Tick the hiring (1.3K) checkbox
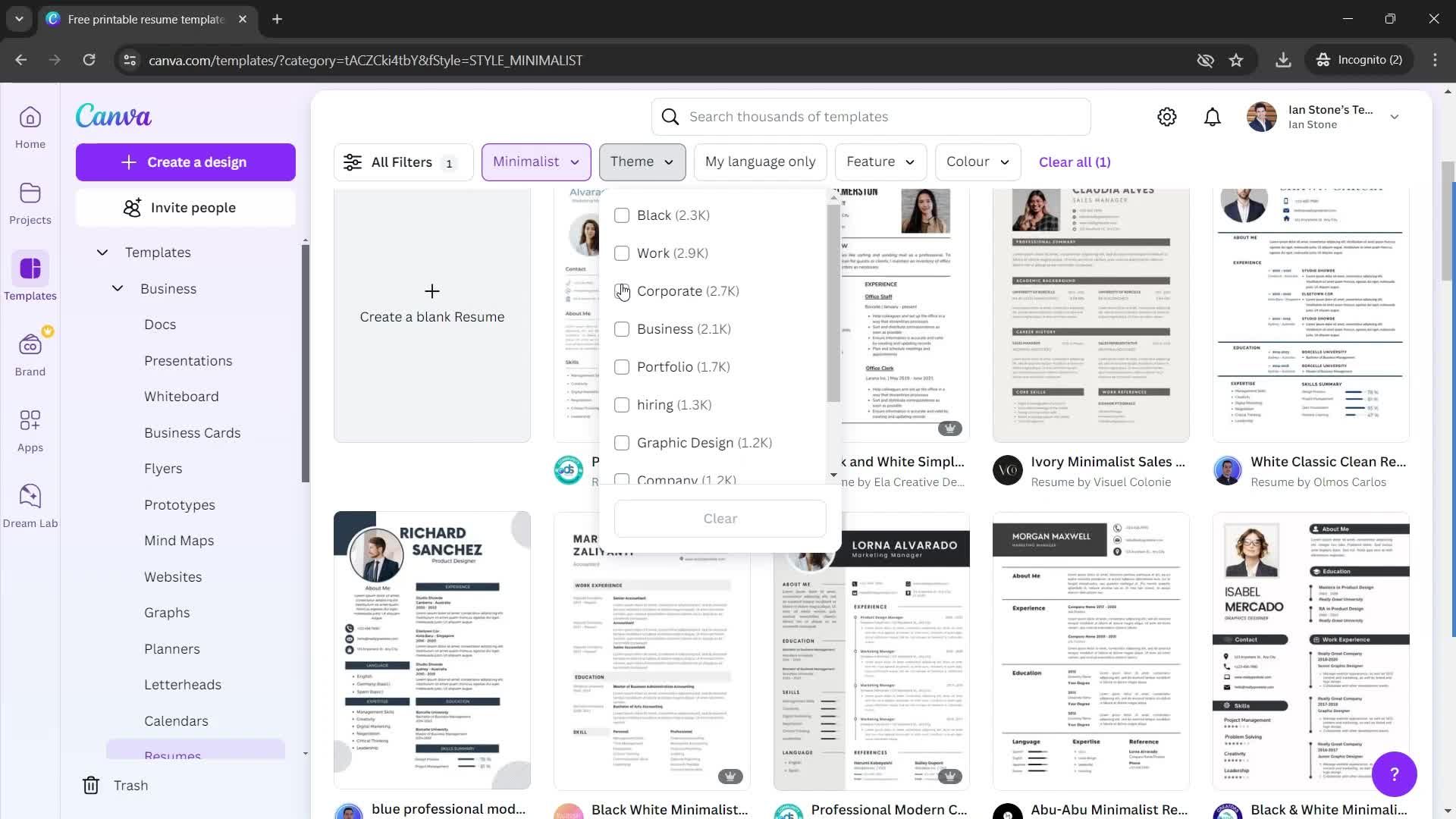1456x819 pixels. [x=622, y=405]
